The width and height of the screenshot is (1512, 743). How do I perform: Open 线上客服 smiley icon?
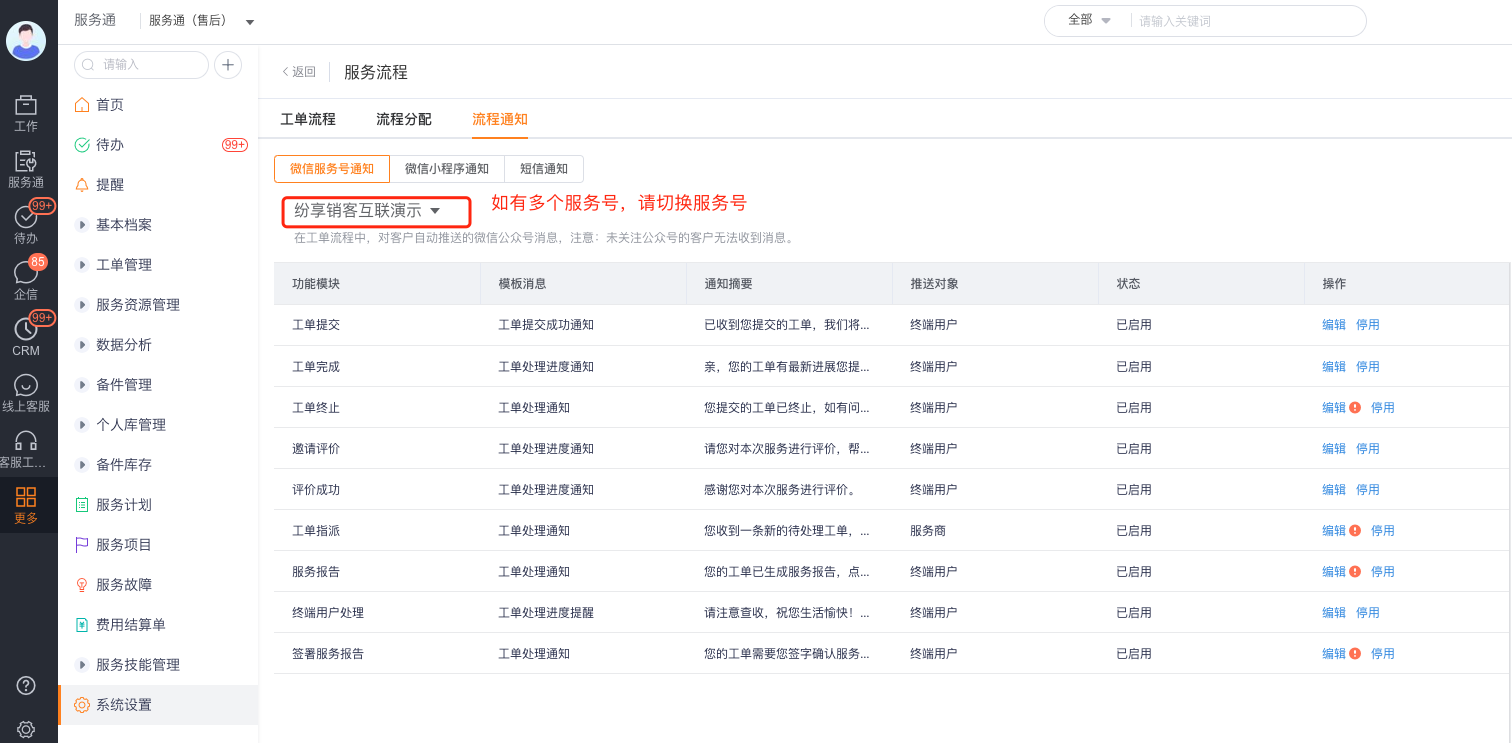(x=26, y=386)
